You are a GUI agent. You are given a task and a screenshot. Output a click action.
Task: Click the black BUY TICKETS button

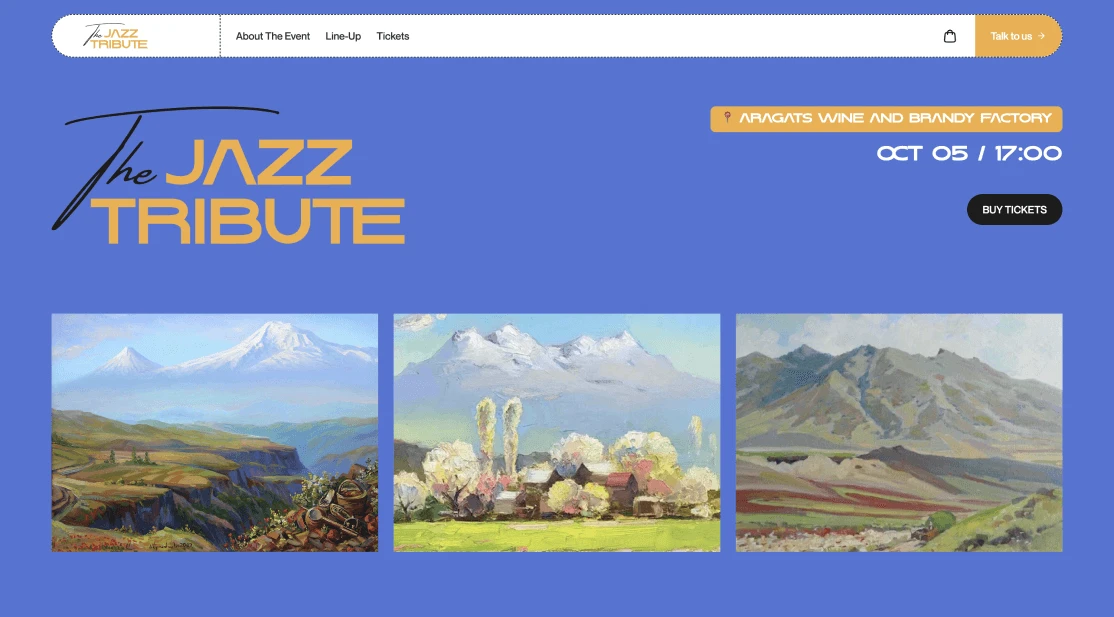1015,210
